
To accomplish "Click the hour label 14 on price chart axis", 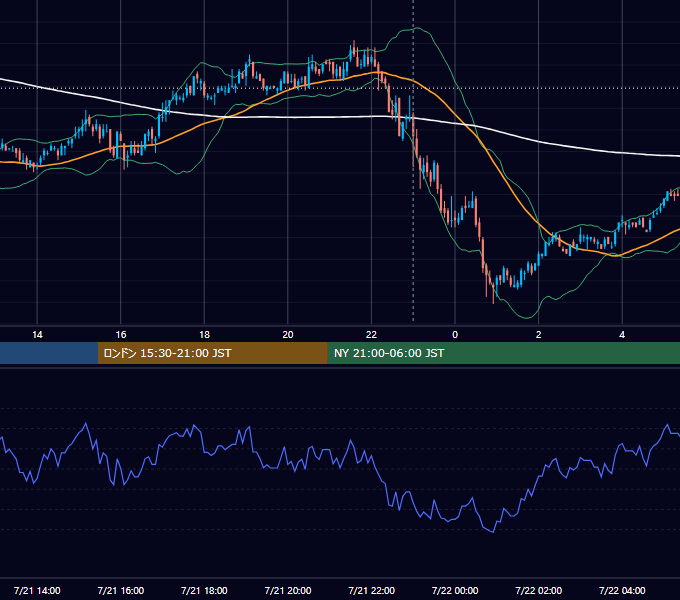I will [x=37, y=335].
